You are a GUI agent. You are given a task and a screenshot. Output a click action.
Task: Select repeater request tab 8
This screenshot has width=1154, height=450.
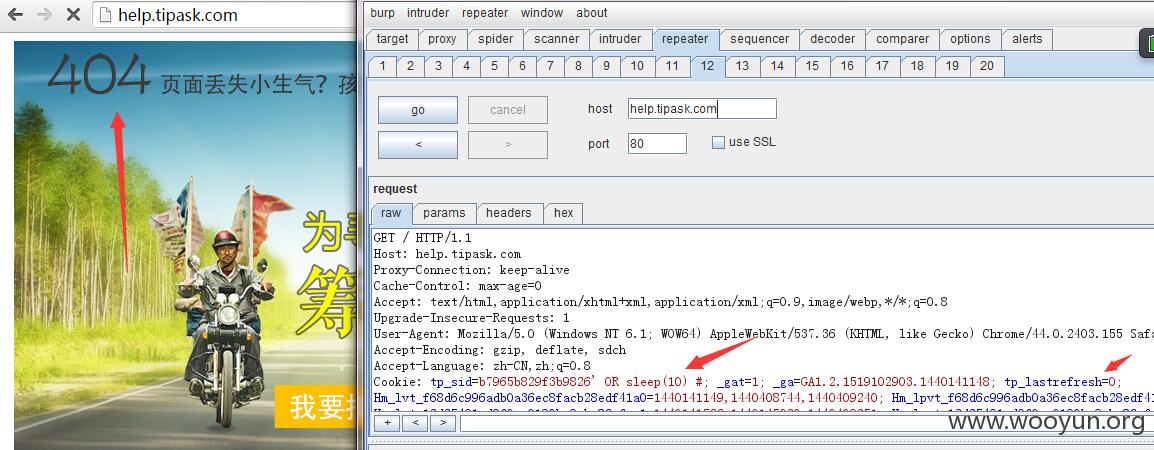point(578,66)
